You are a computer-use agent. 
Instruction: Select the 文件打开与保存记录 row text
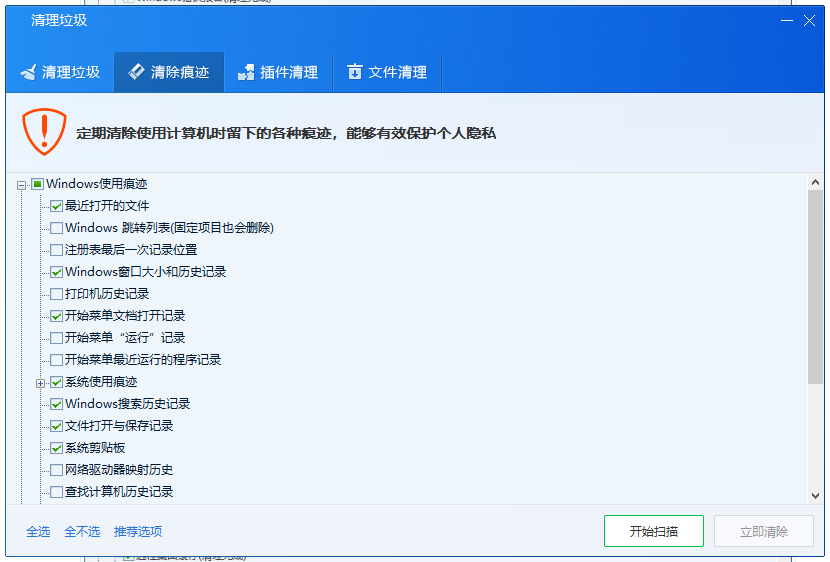click(119, 426)
